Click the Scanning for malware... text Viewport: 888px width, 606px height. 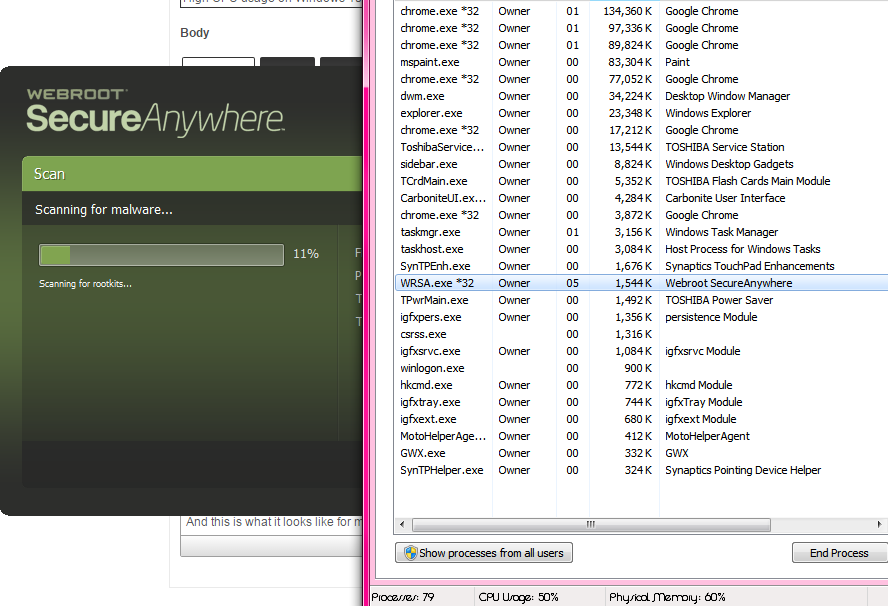(x=104, y=210)
